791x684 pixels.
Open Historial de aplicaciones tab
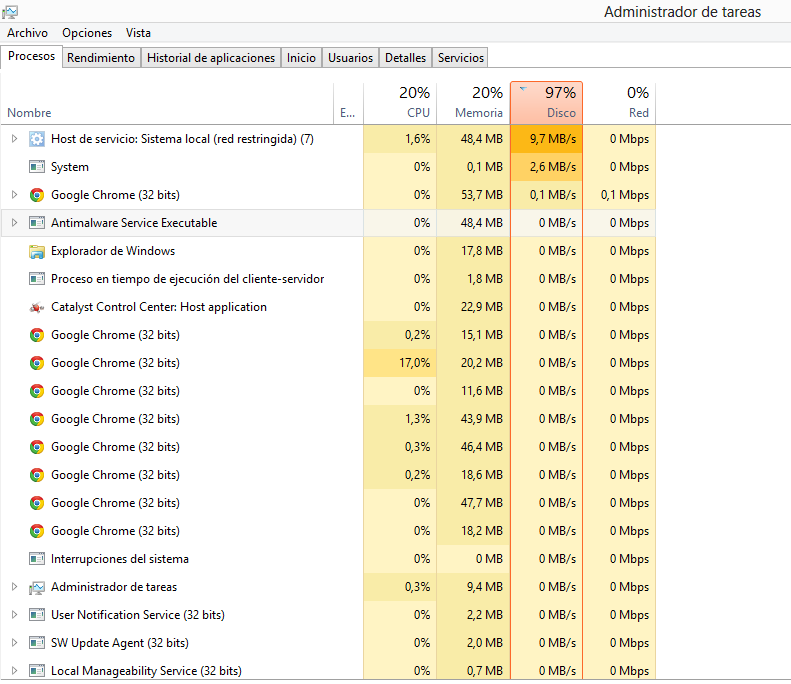pos(211,58)
